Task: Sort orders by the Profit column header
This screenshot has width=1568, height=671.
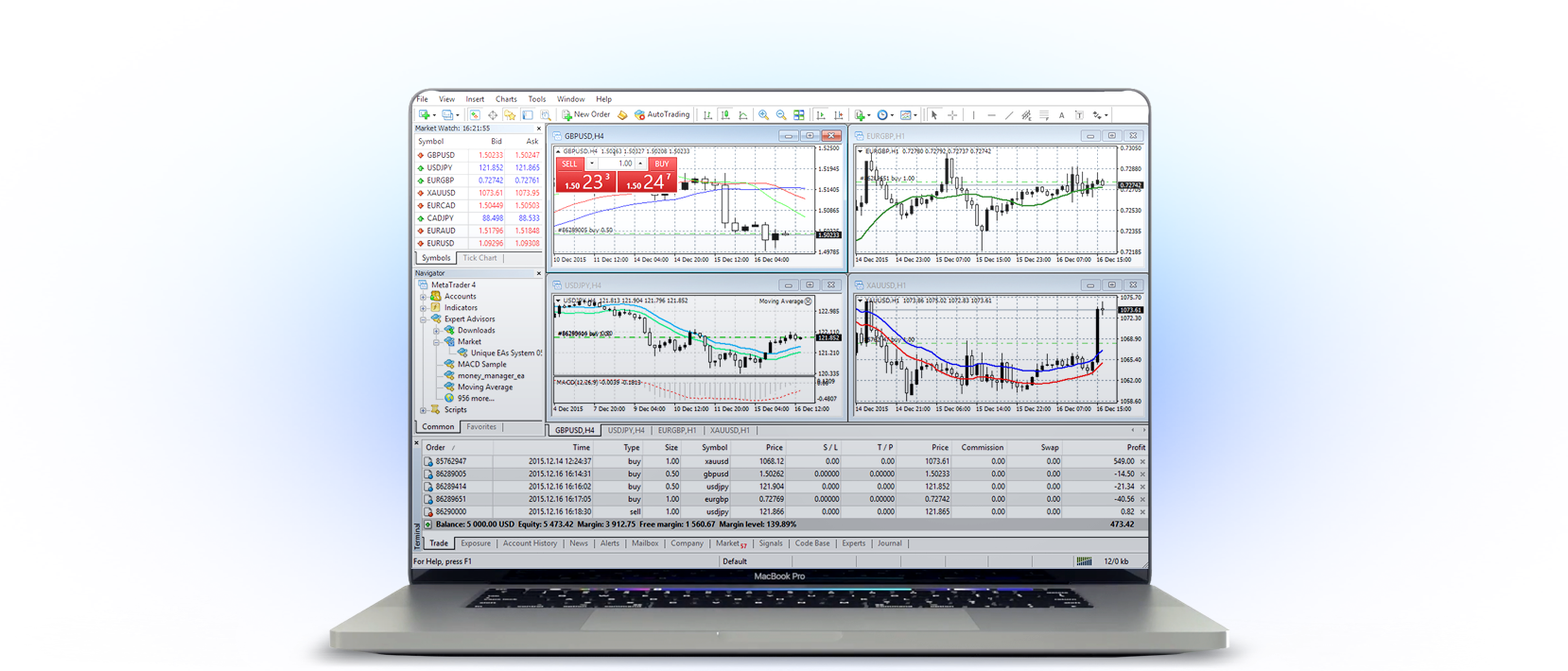Action: click(x=1136, y=448)
